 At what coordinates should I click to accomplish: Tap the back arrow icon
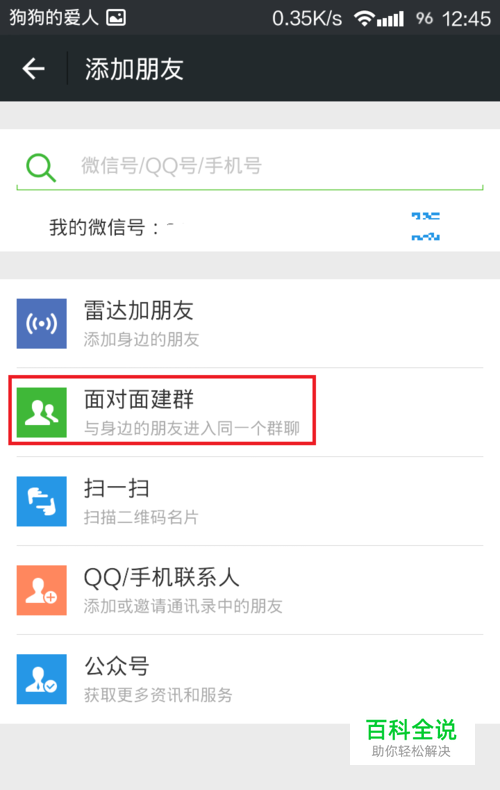point(34,69)
